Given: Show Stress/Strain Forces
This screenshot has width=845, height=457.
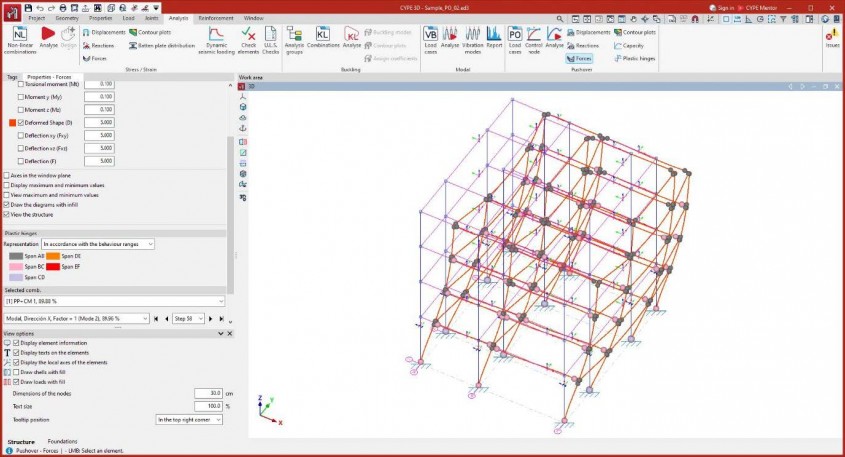Looking at the screenshot, I should click(95, 58).
